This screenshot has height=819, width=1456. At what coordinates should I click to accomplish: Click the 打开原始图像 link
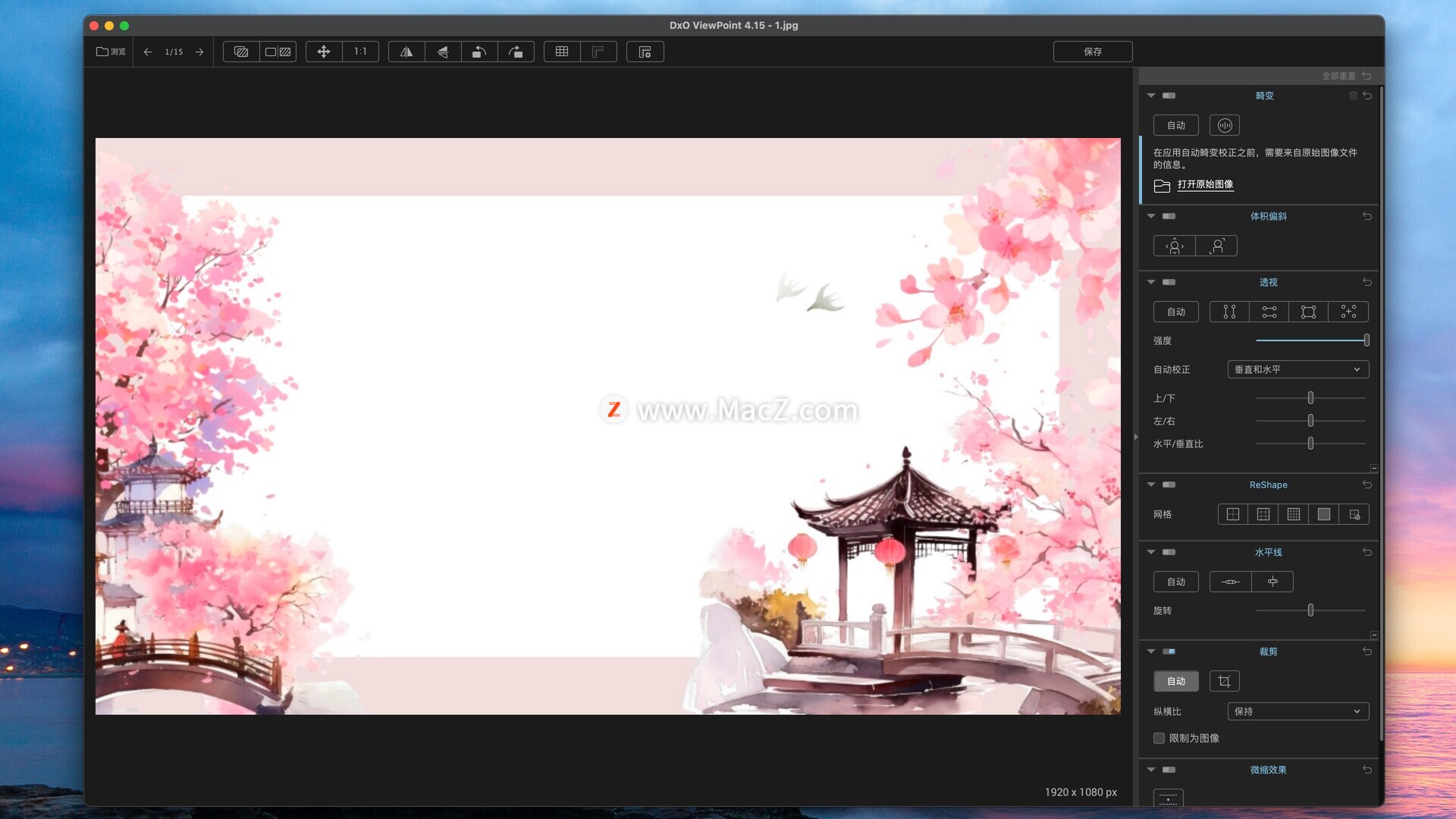[1205, 184]
